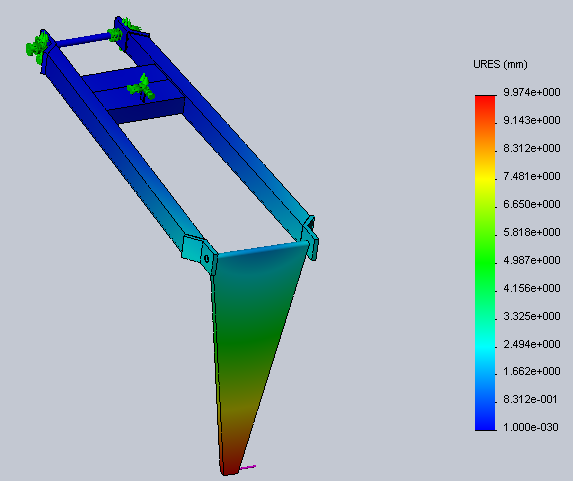Click the magenta load arrow at blade tip

pos(247,467)
